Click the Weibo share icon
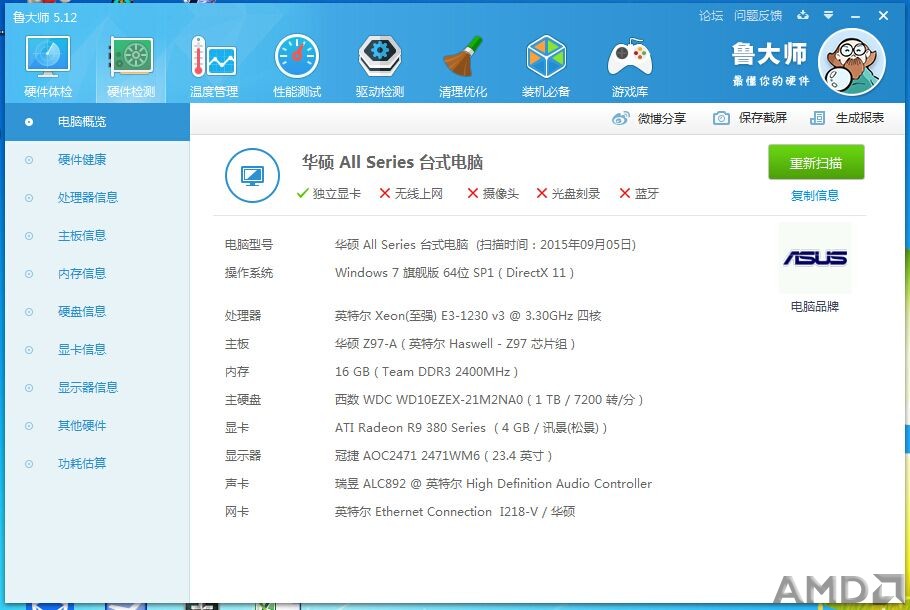The image size is (910, 610). click(620, 118)
